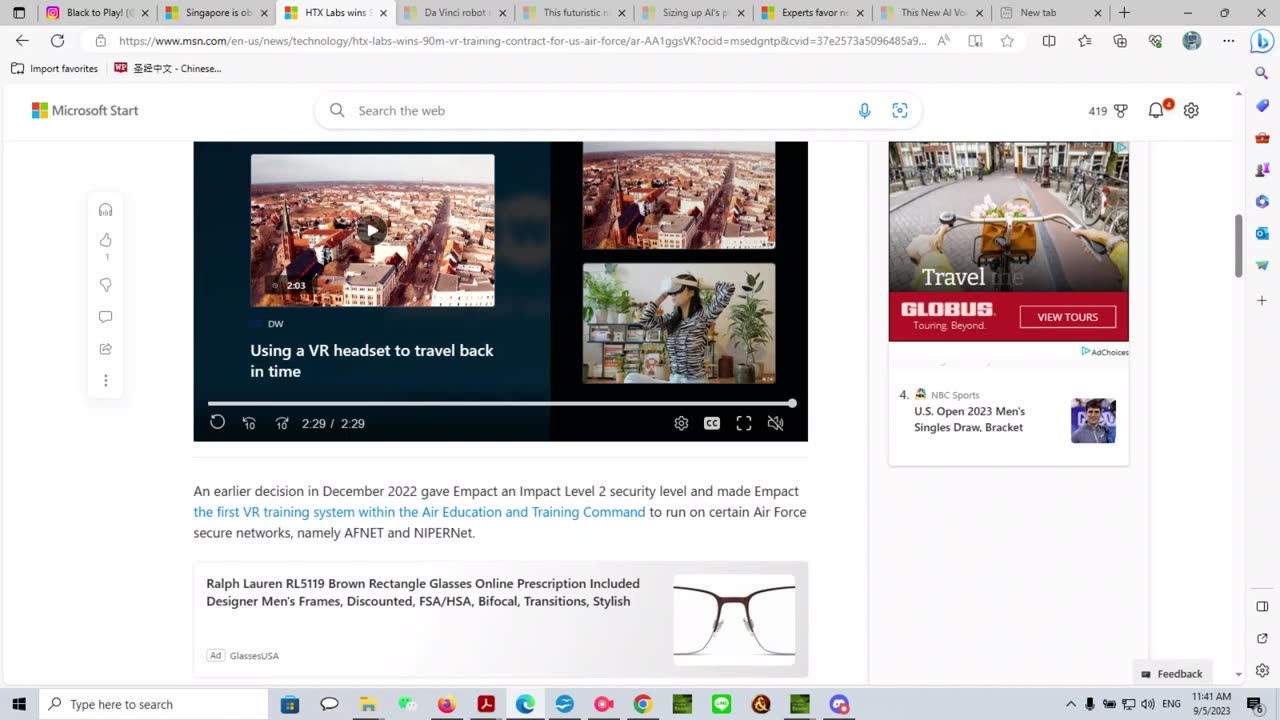This screenshot has height=720, width=1280.
Task: Replay the video with replay icon
Action: point(217,422)
